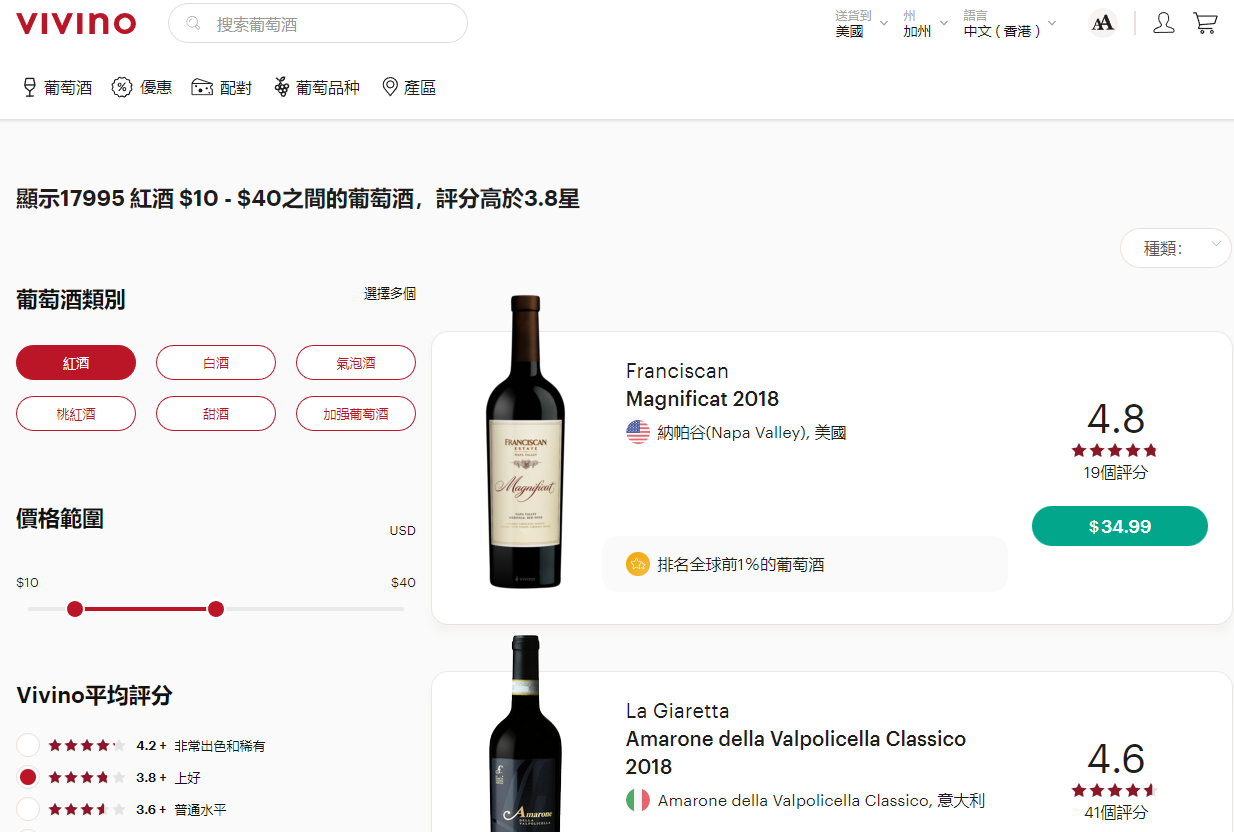Open the shopping cart icon
1234x832 pixels.
[x=1205, y=23]
